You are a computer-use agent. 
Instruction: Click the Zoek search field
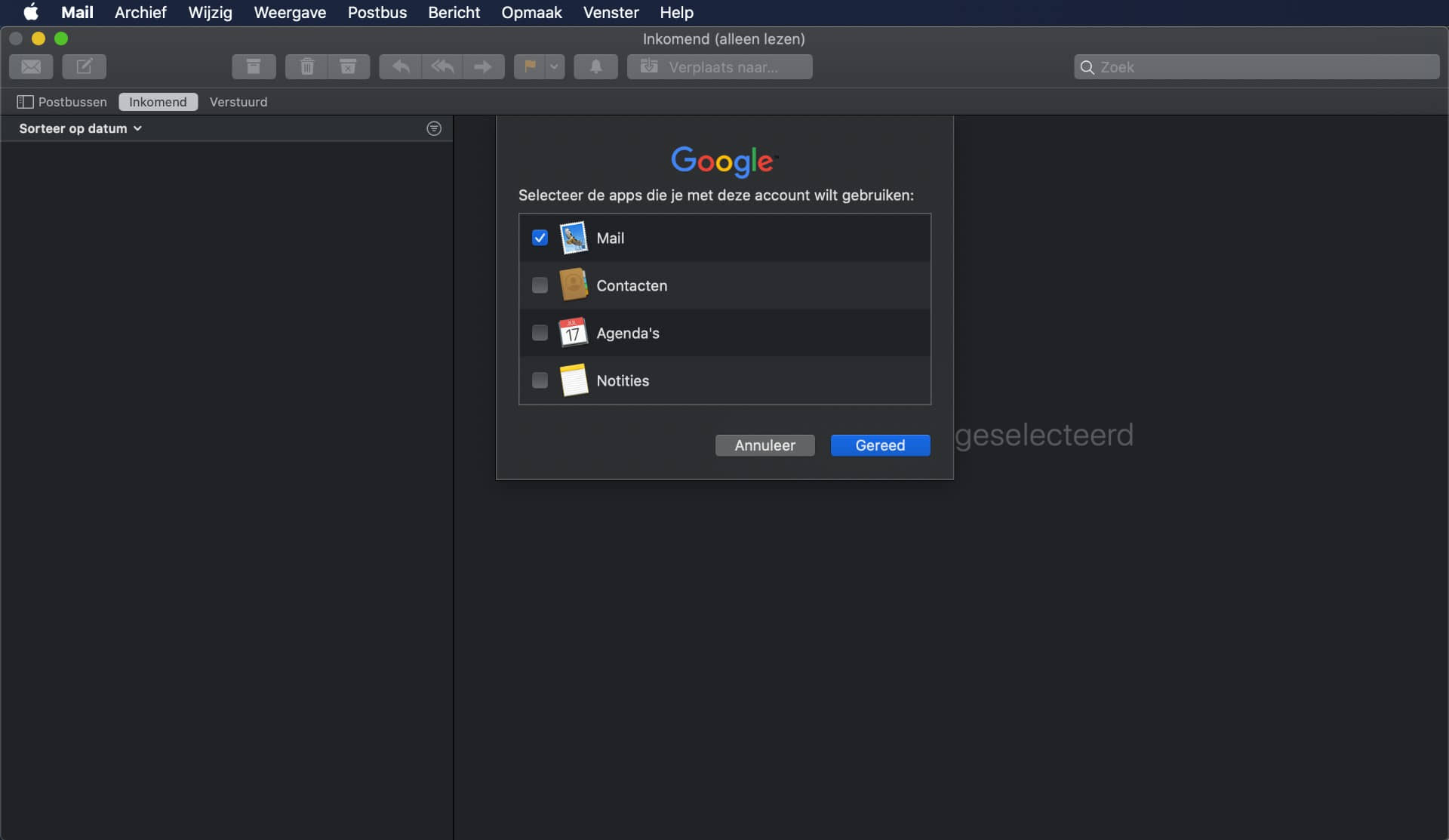[1257, 66]
